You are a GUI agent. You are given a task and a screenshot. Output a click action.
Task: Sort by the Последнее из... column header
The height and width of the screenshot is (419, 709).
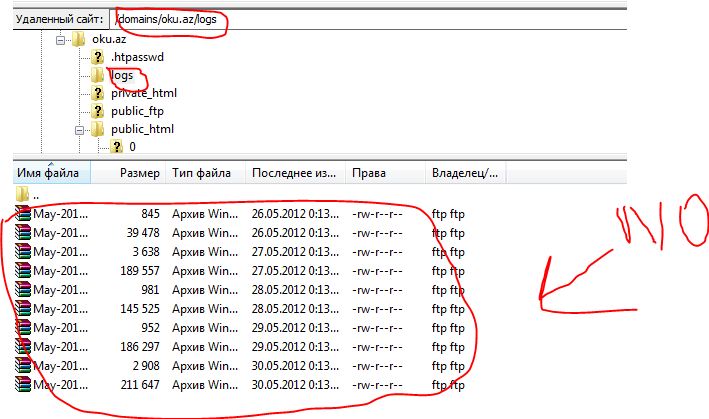click(x=296, y=173)
